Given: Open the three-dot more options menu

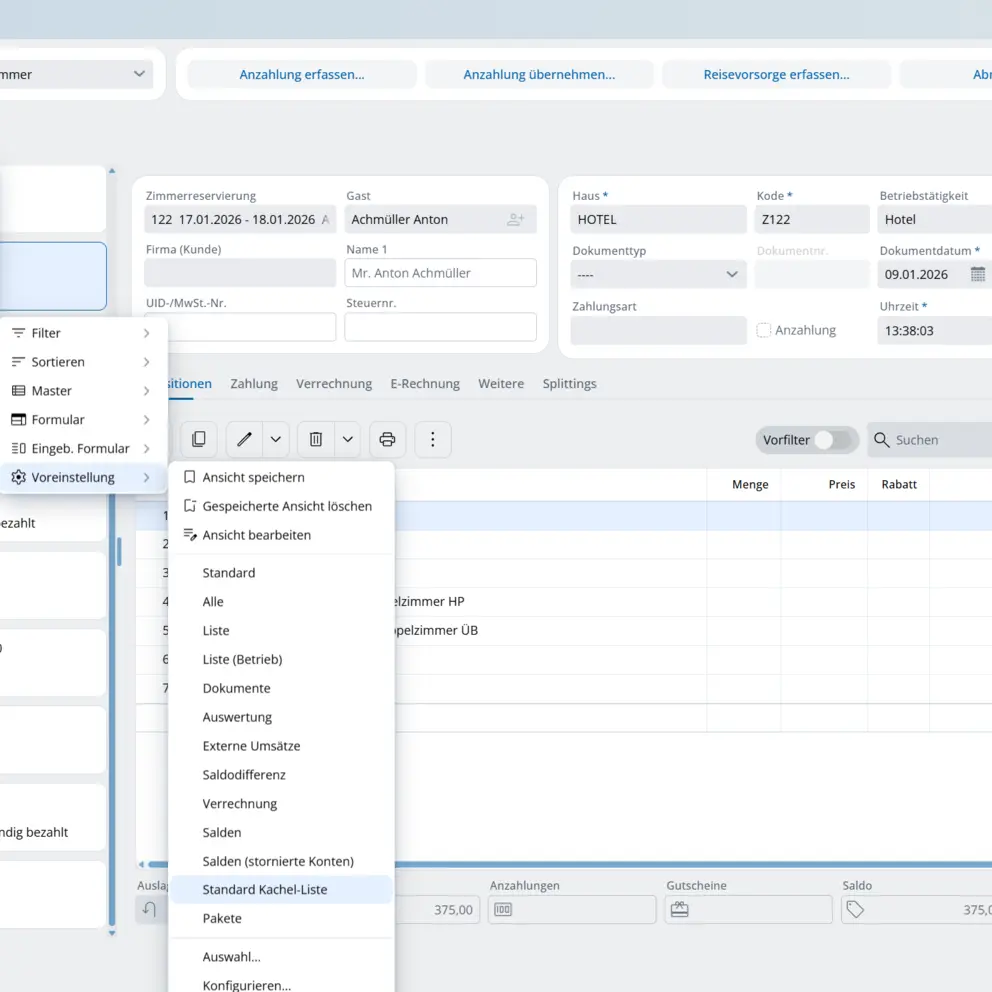Looking at the screenshot, I should click(x=432, y=439).
